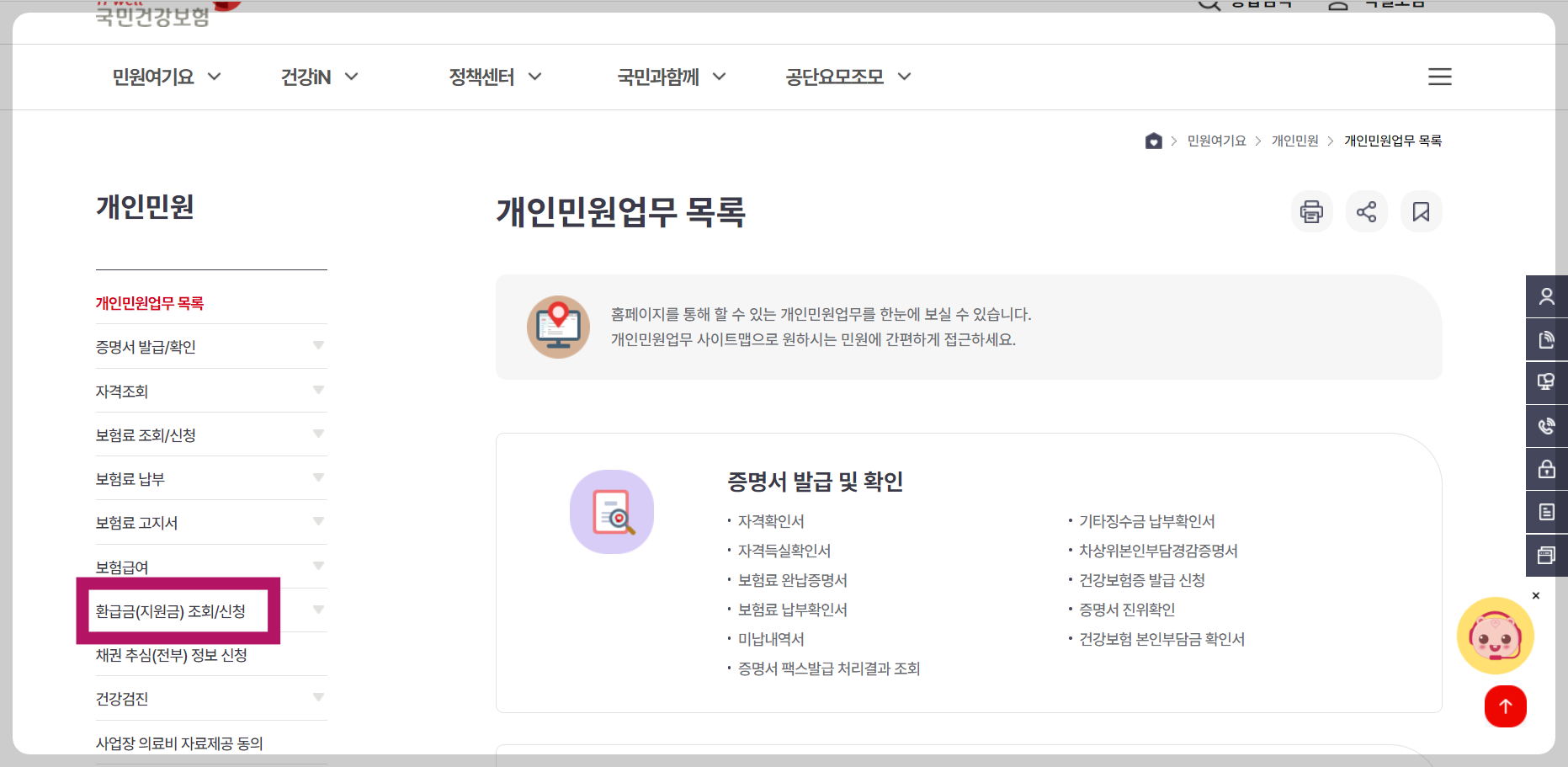Open the chatbot mascot assistant

[x=1495, y=637]
